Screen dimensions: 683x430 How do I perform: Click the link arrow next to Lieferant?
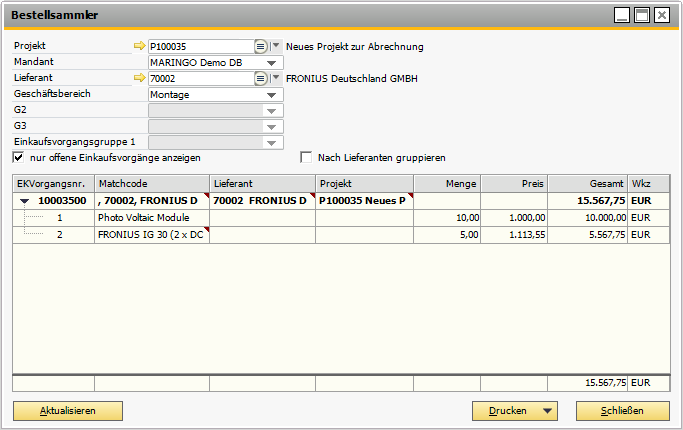pyautogui.click(x=139, y=78)
